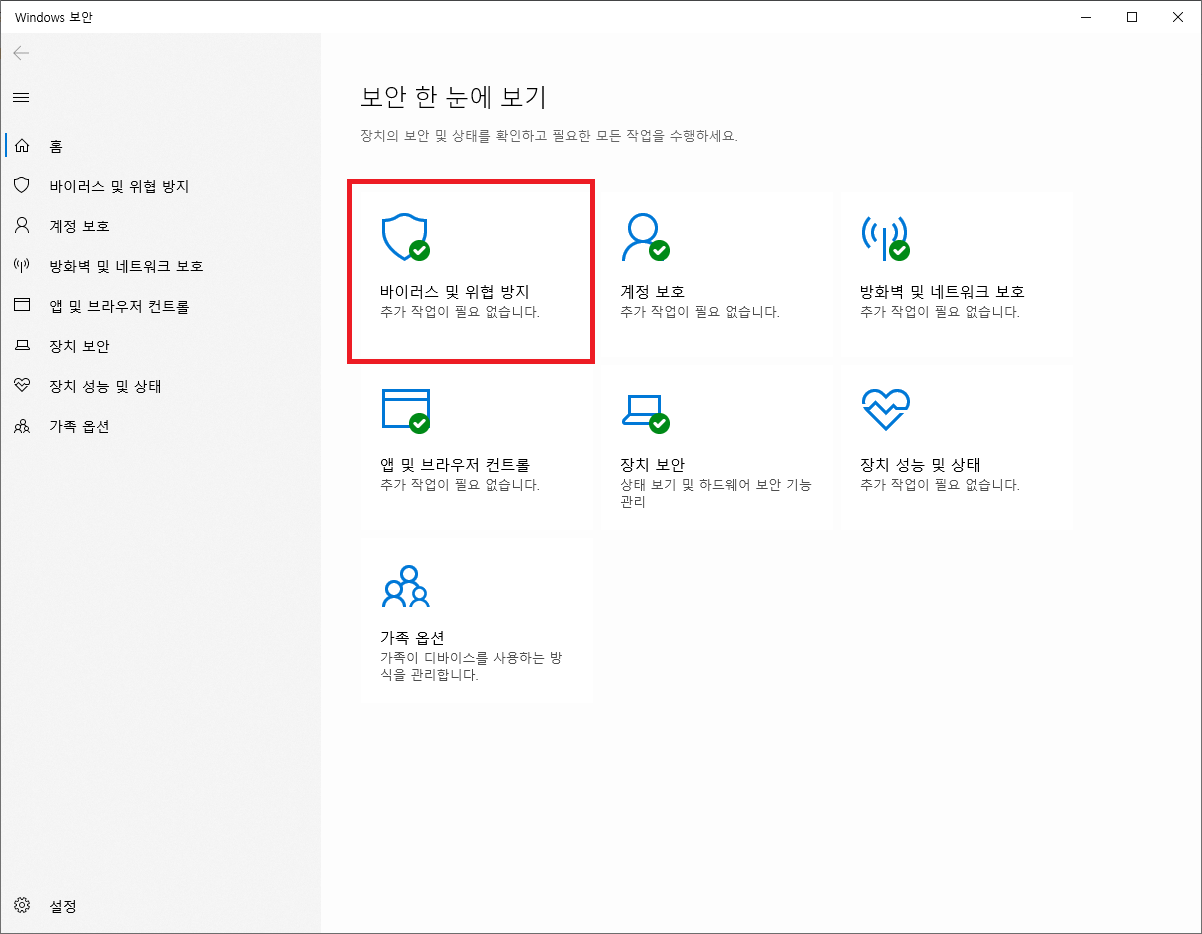Click the person icon for 계정 보호 in sidebar
Viewport: 1202px width, 934px height.
point(22,226)
